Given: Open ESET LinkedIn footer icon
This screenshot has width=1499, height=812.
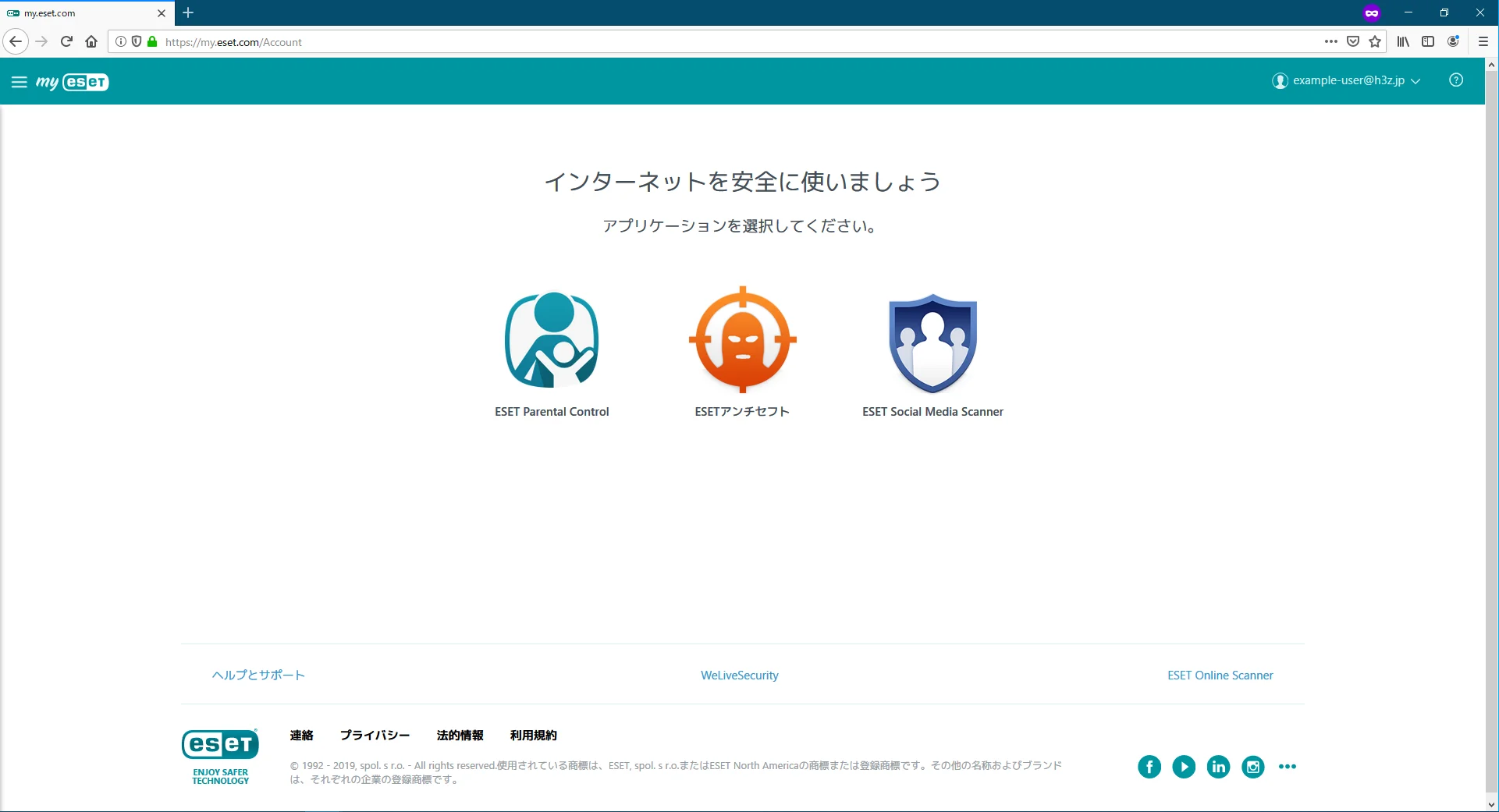Looking at the screenshot, I should pyautogui.click(x=1218, y=767).
